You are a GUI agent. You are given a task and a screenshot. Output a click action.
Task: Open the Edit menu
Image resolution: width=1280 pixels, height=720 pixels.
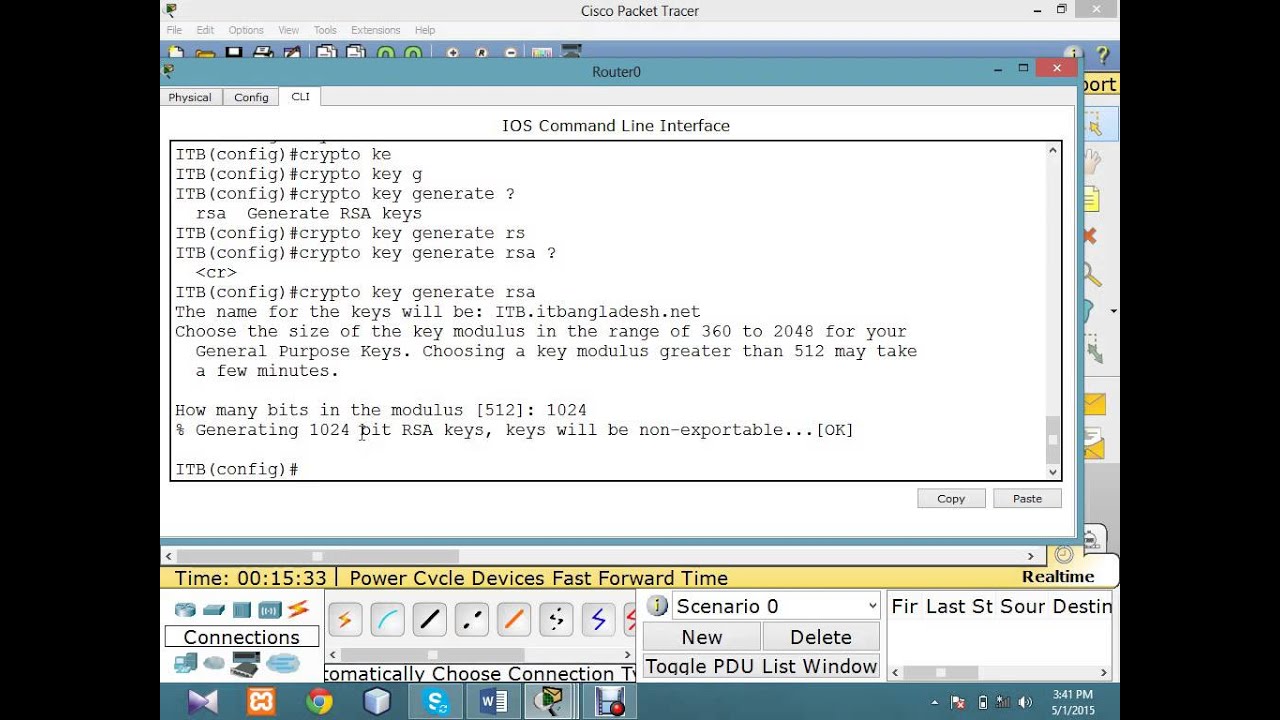click(205, 30)
